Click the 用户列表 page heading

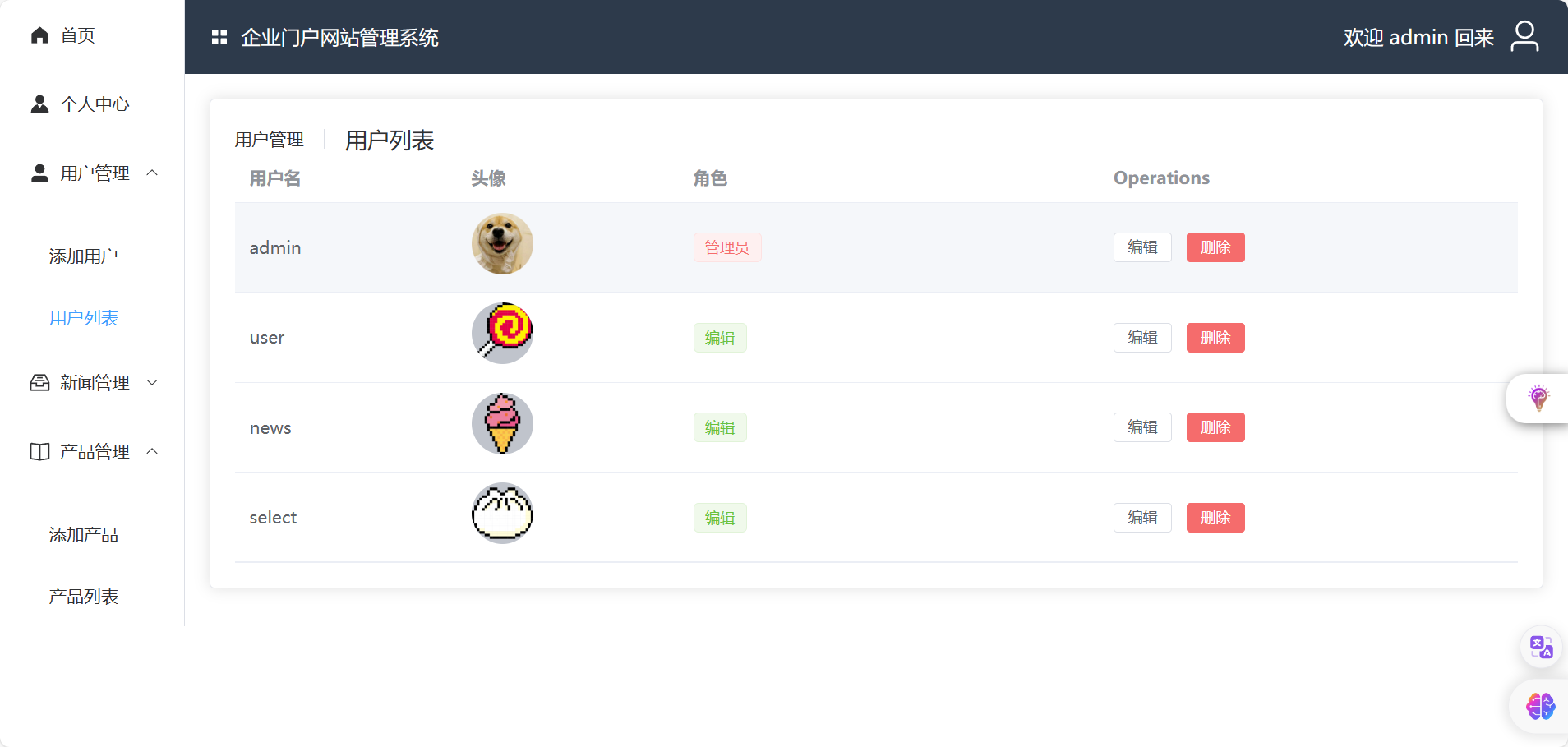point(390,141)
